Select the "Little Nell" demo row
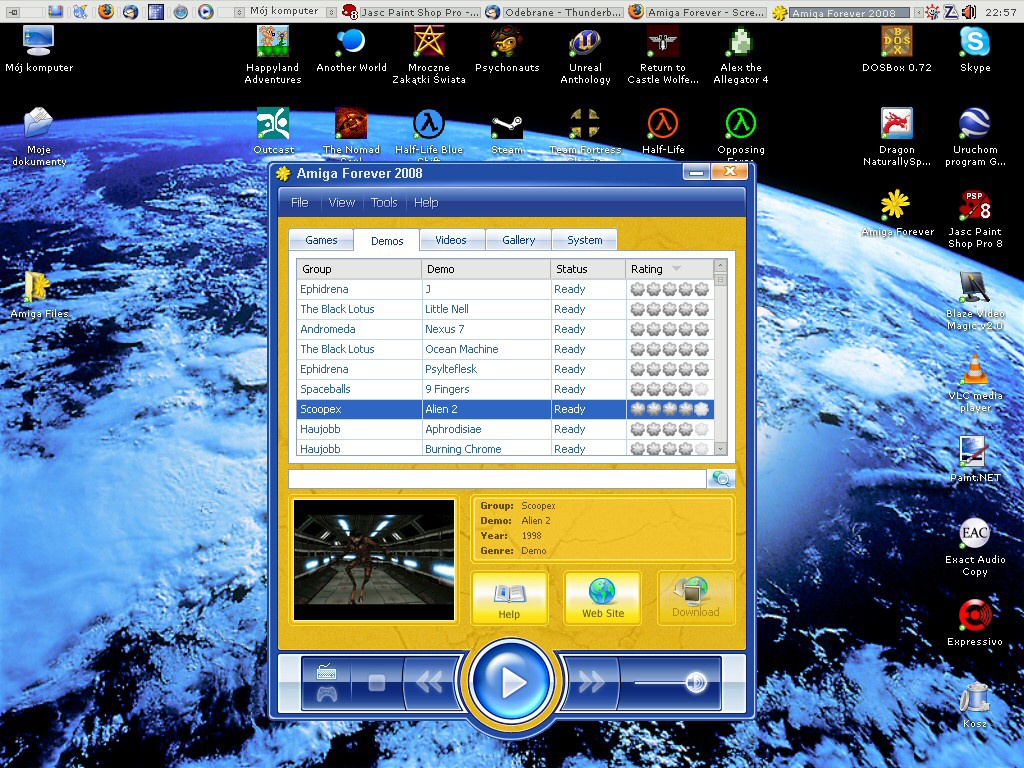The height and width of the screenshot is (768, 1024). [x=505, y=309]
